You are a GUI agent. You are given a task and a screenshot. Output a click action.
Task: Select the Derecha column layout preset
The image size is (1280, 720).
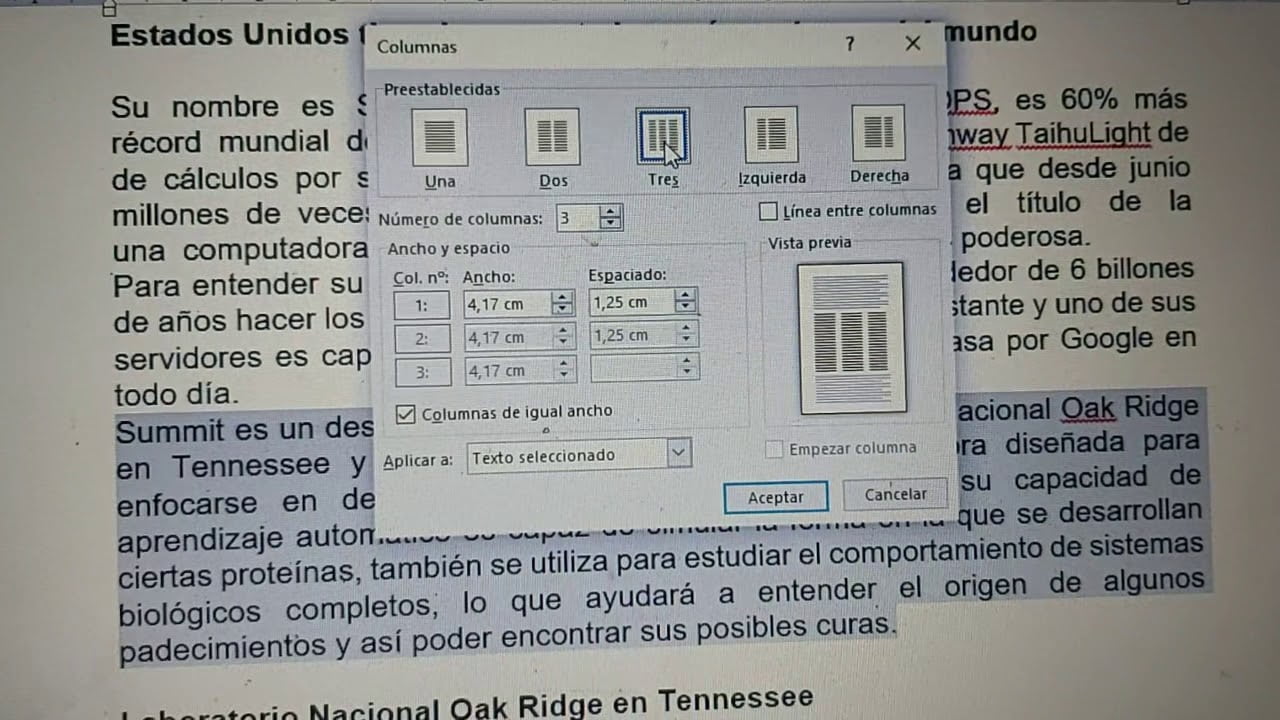tap(877, 136)
